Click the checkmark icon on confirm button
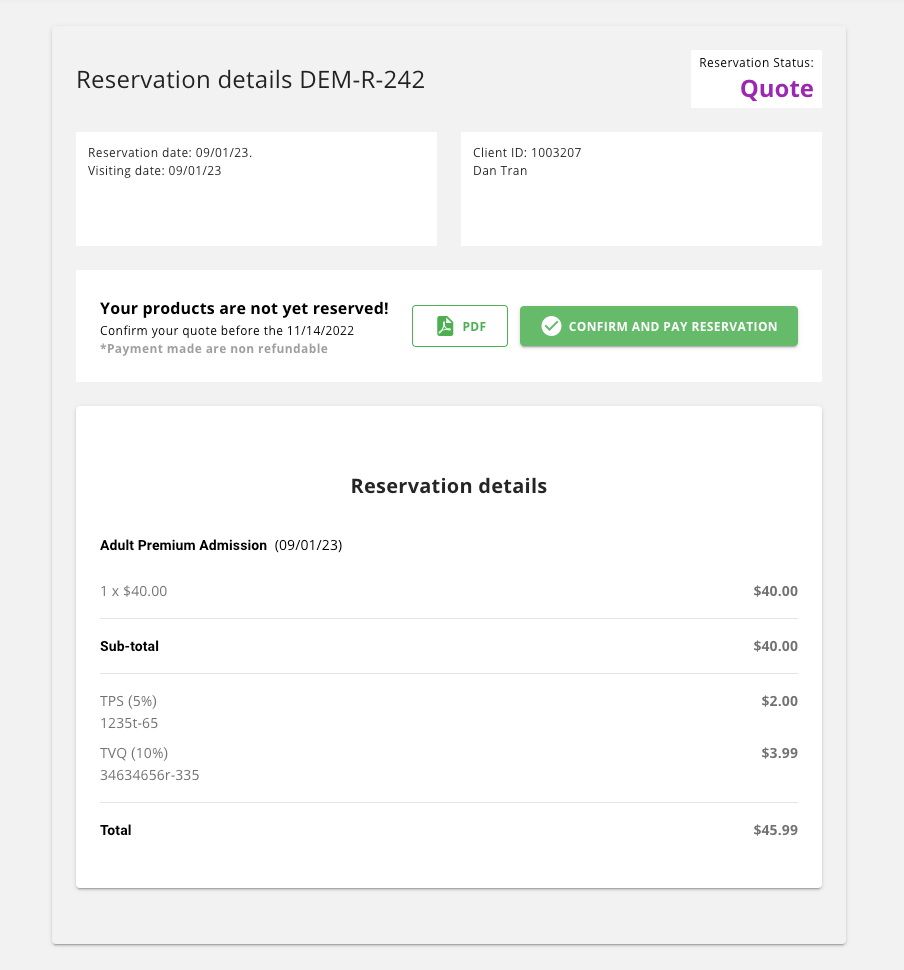The image size is (904, 970). pyautogui.click(x=551, y=326)
